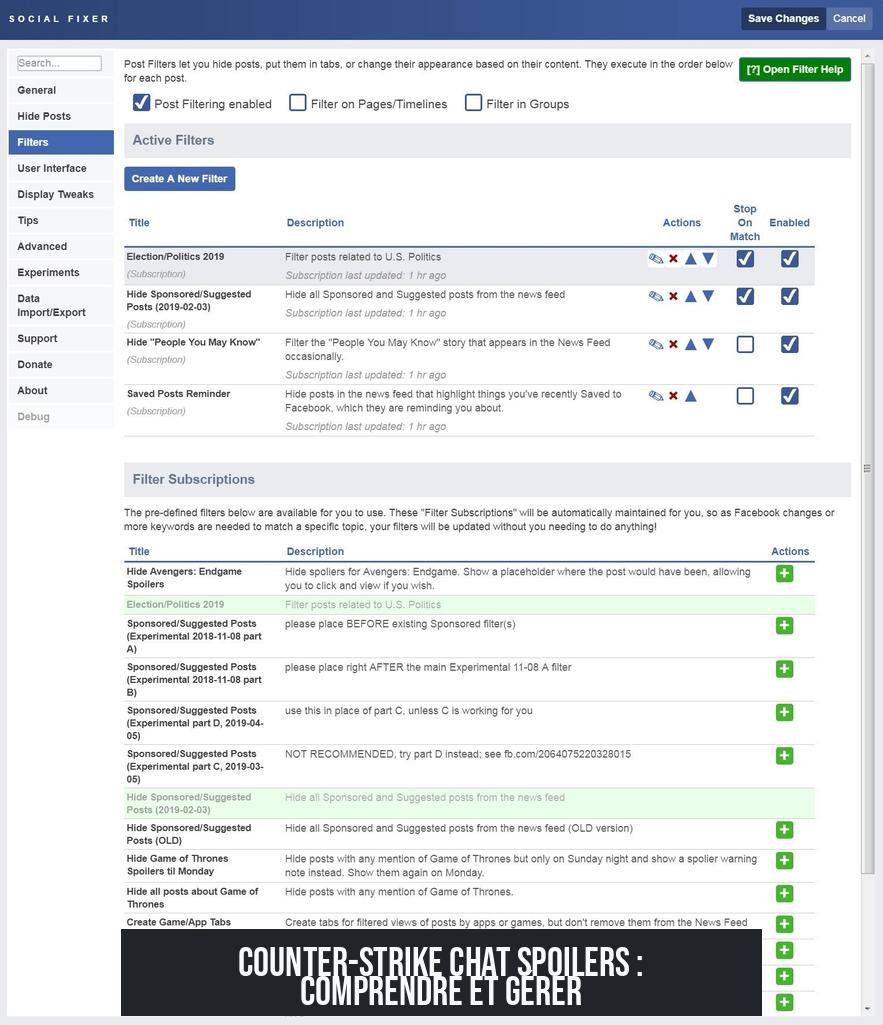Delete the Hide Sponsored/Suggested Posts (2019-02-03) active filter
883x1025 pixels.
click(673, 296)
